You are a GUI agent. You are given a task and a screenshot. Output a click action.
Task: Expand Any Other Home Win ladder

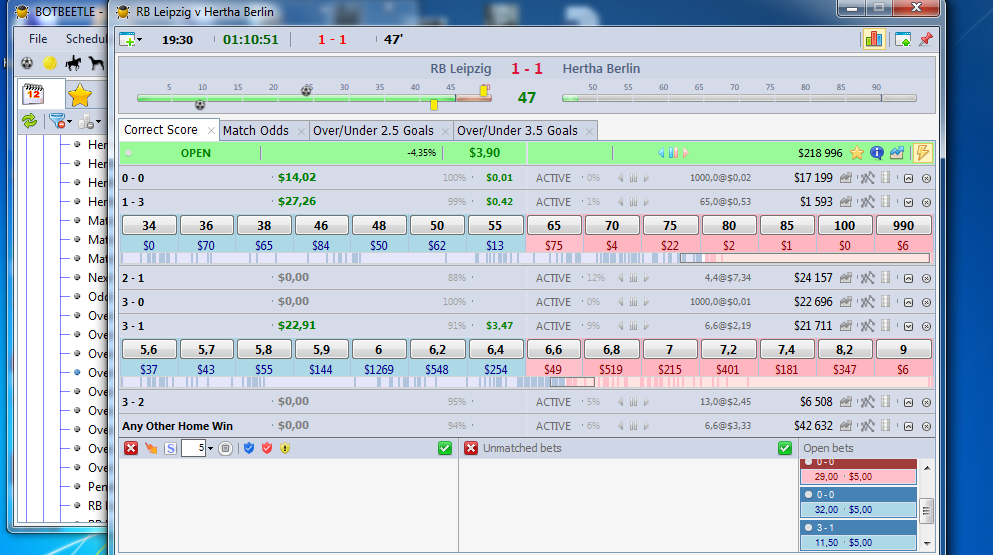click(x=908, y=426)
